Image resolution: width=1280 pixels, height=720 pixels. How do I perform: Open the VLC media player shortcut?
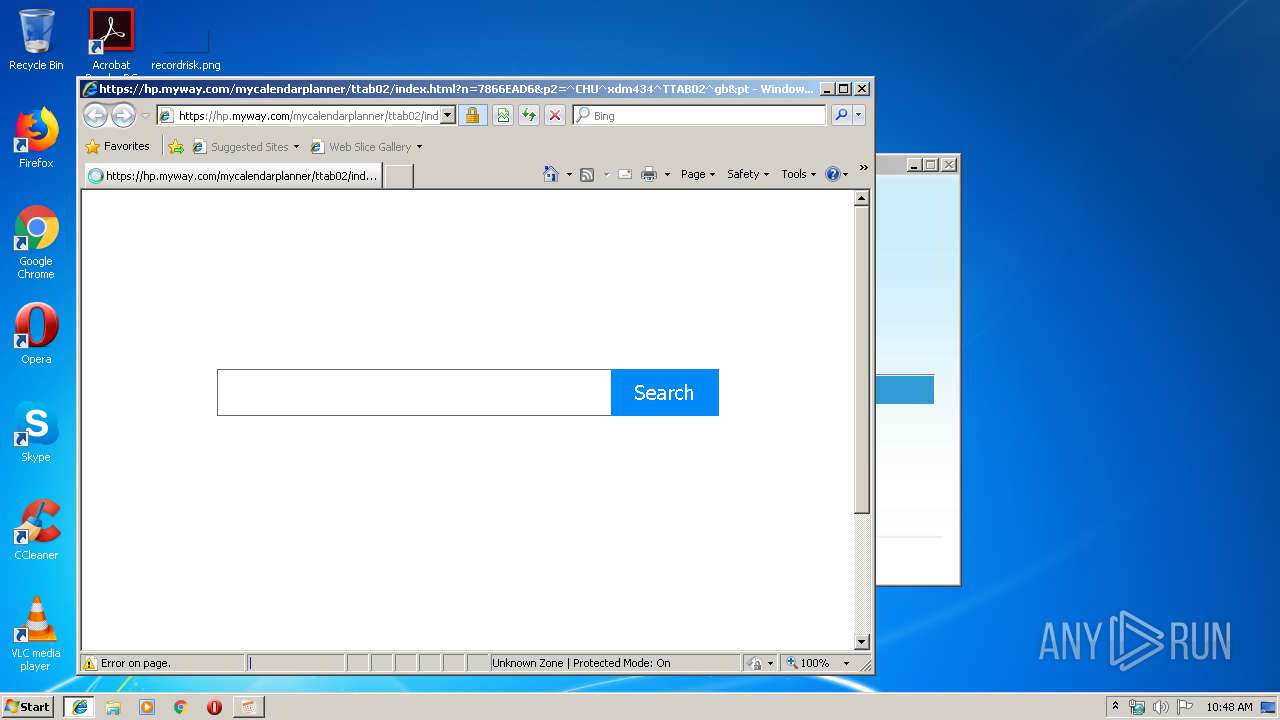tap(36, 634)
